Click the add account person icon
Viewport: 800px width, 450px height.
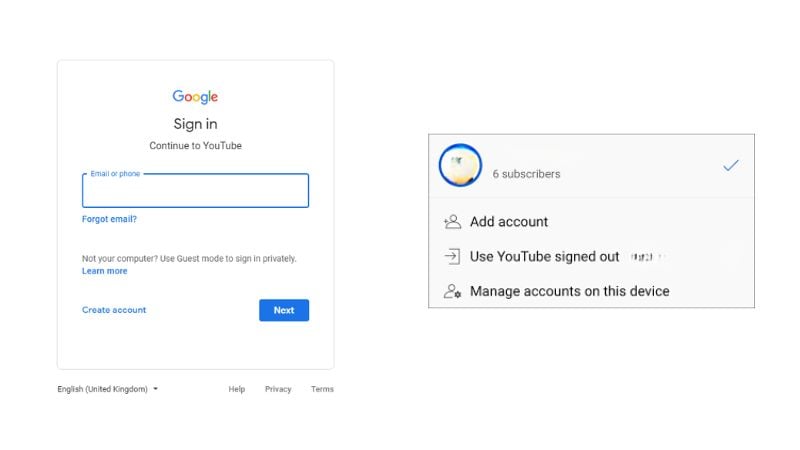coord(452,222)
